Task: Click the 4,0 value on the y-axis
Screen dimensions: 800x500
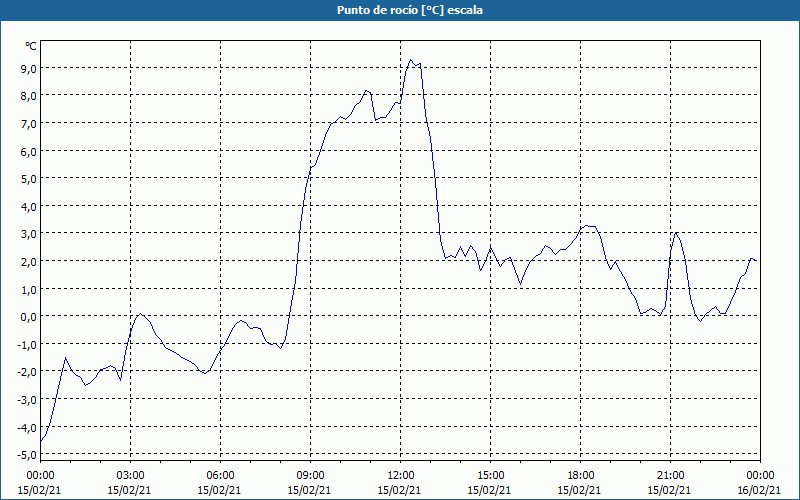Action: [x=28, y=206]
